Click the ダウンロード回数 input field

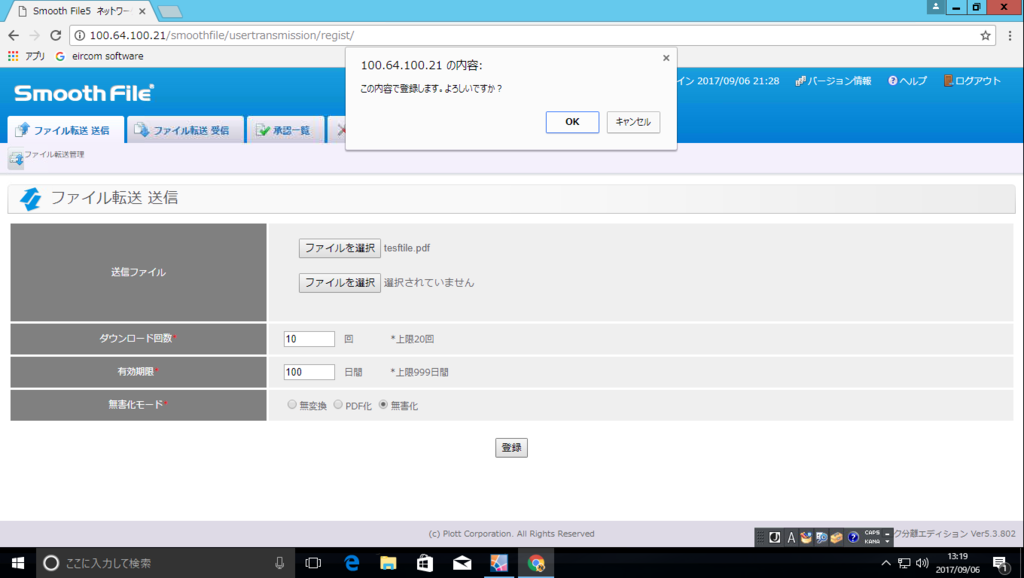[309, 338]
